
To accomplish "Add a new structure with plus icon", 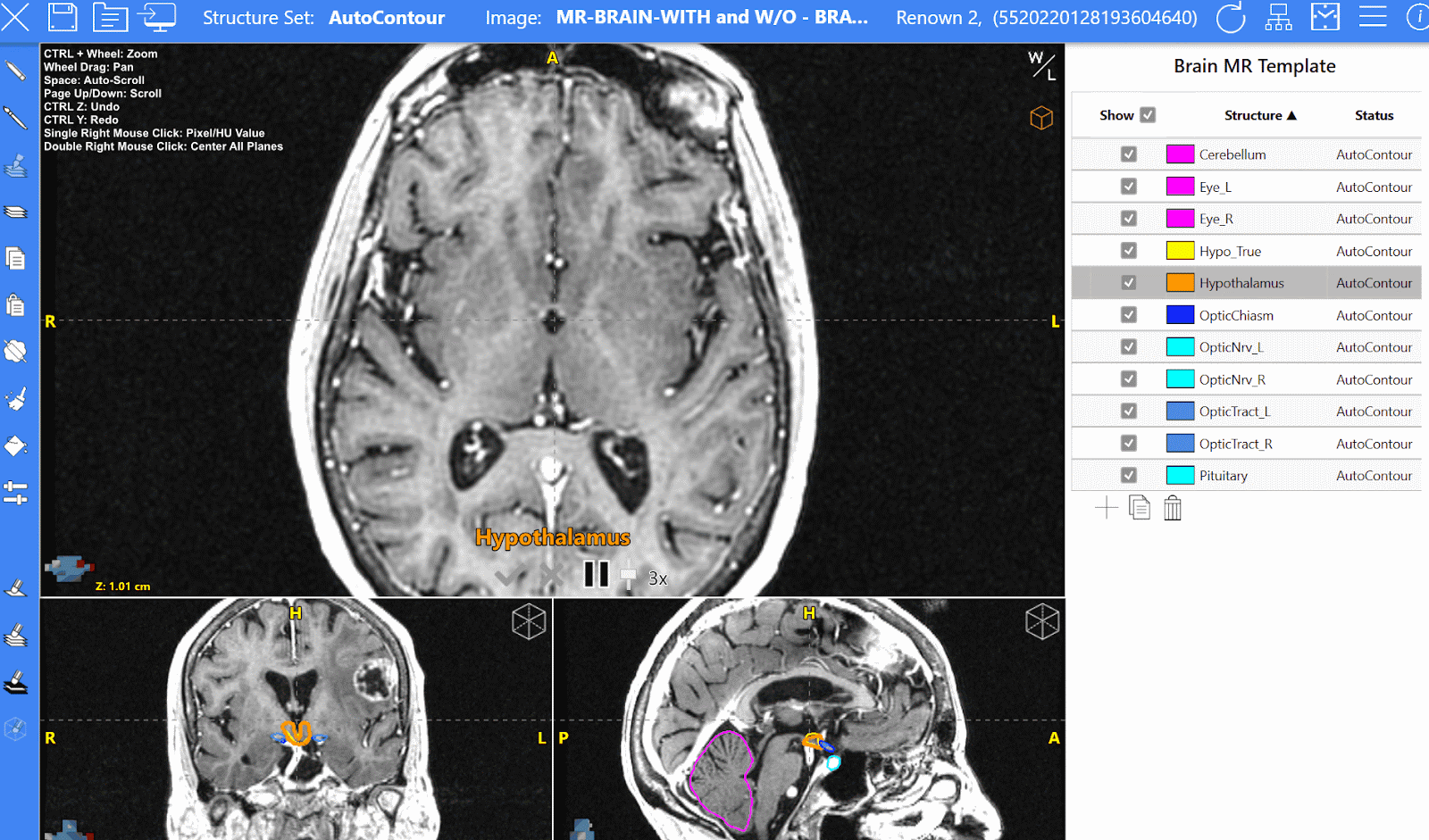I will point(1107,508).
